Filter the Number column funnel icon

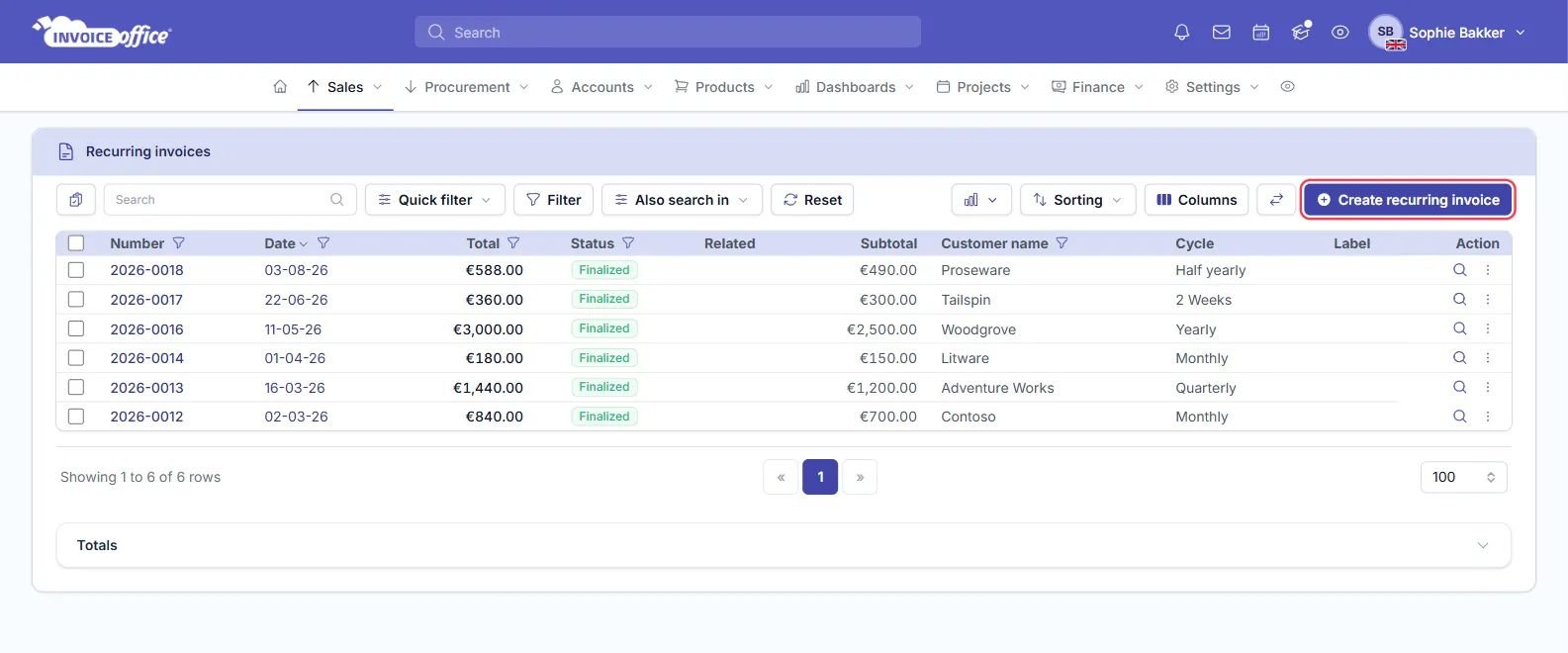pos(179,243)
